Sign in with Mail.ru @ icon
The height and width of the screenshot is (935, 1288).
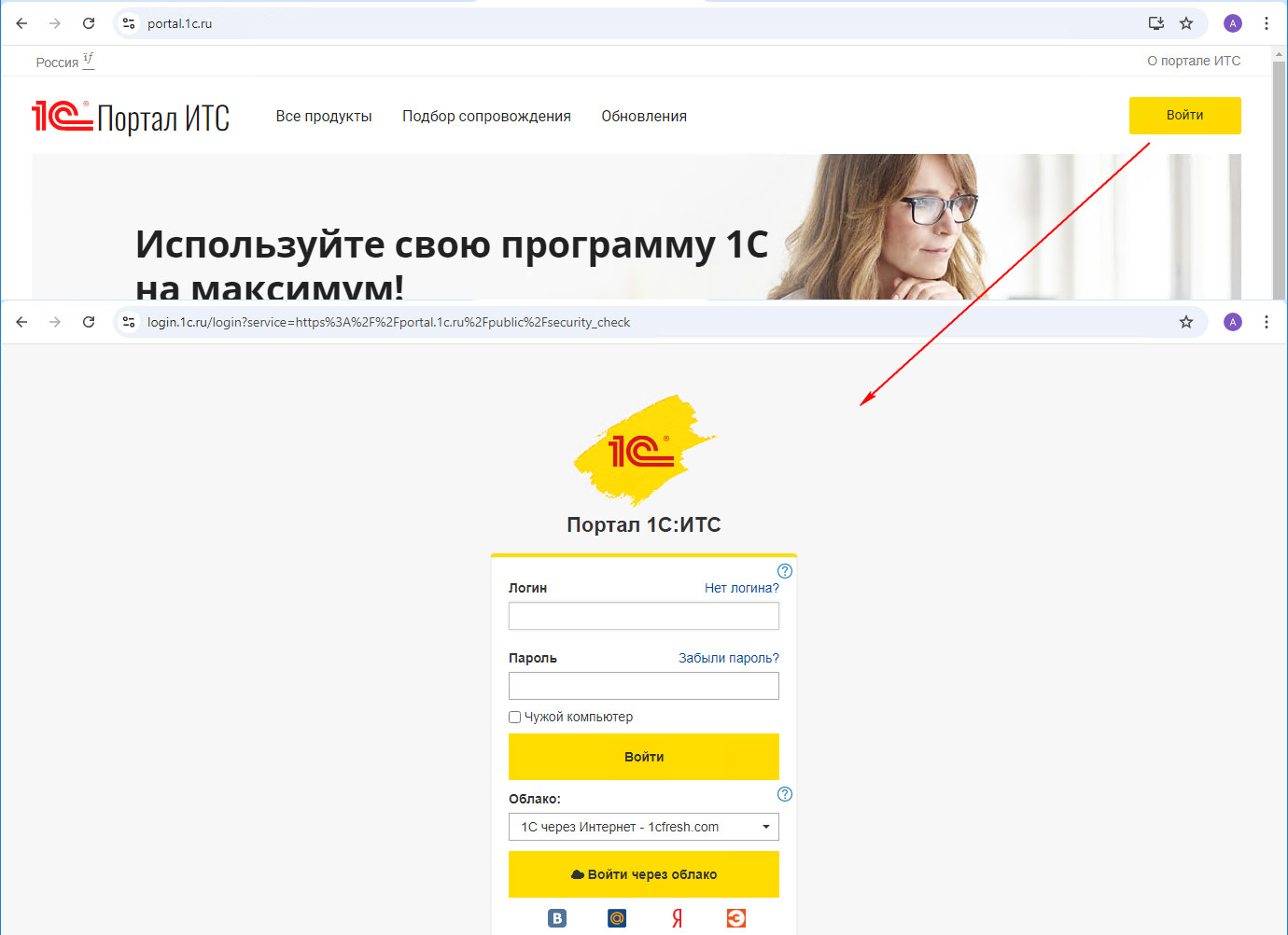(617, 918)
